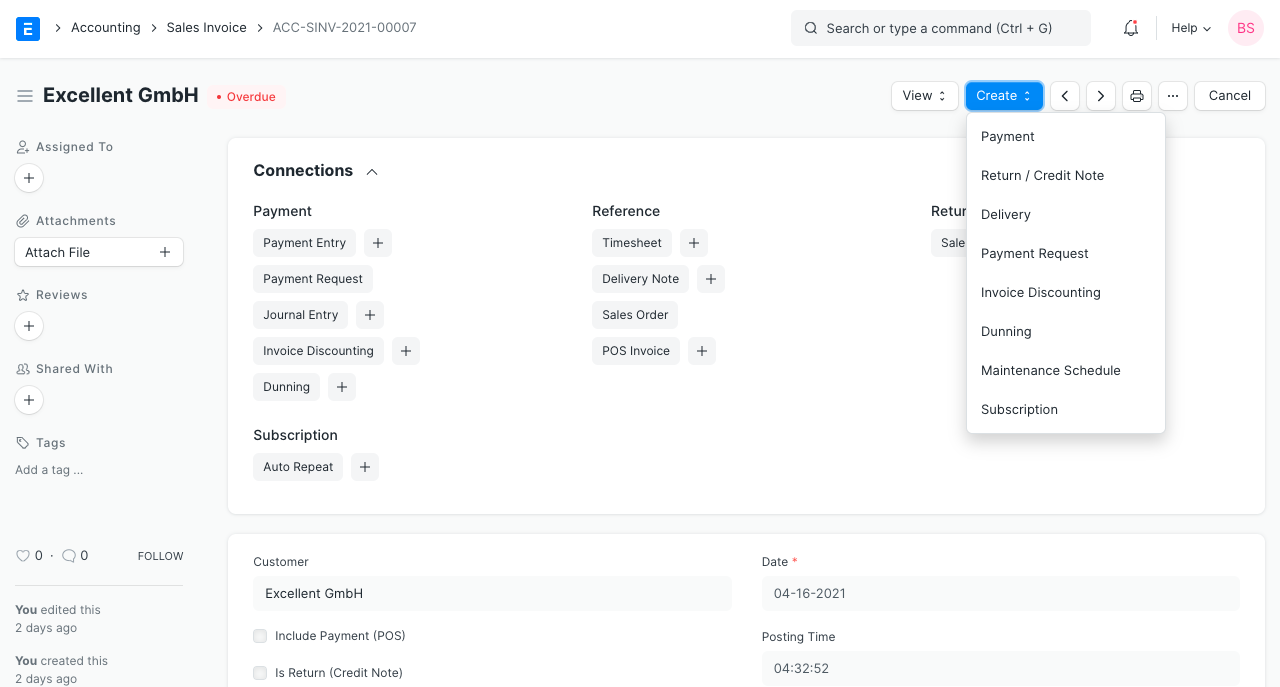Screen dimensions: 1280x687
Task: Click the ellipsis menu beside the printer icon
Action: point(1172,95)
